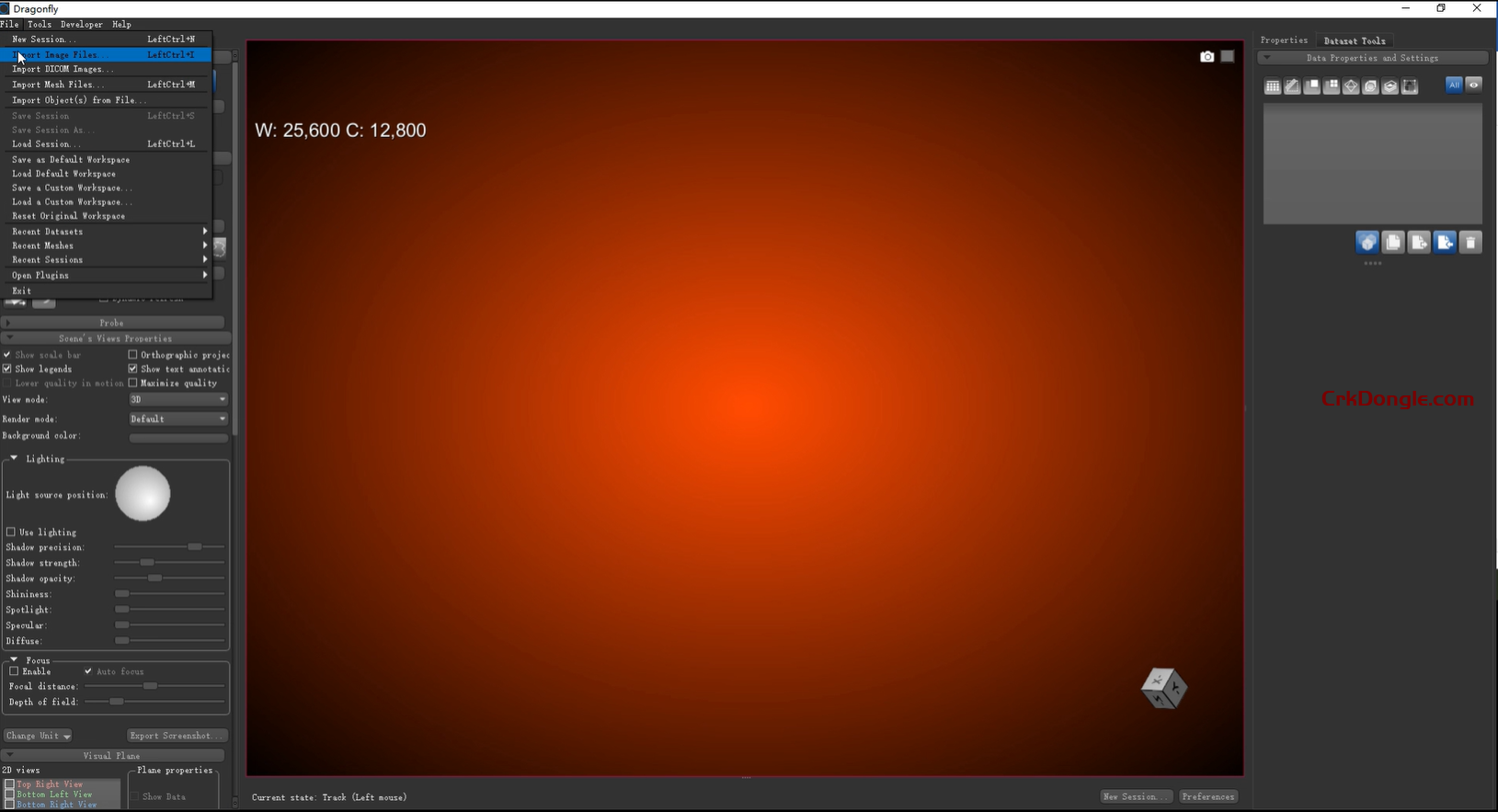Click the Background color swatch
Screen dimensions: 1498x812
177,438
